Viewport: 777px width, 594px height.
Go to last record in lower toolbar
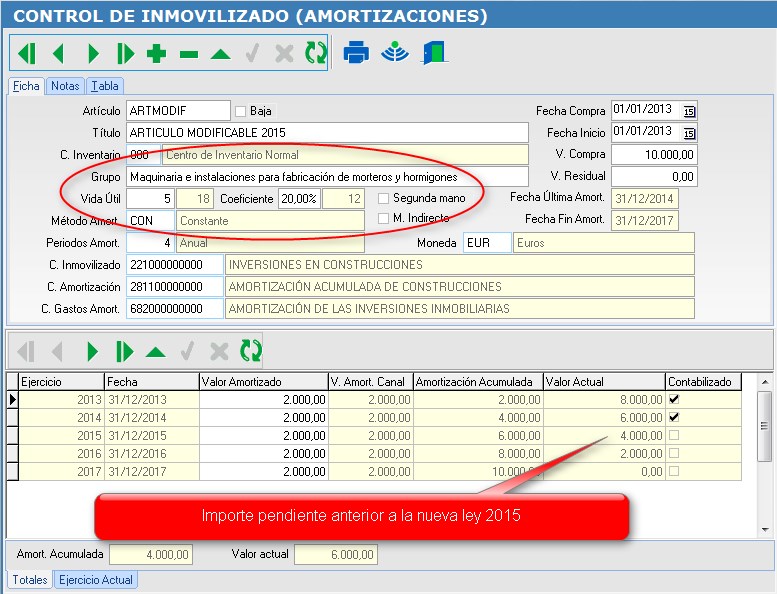click(x=124, y=351)
